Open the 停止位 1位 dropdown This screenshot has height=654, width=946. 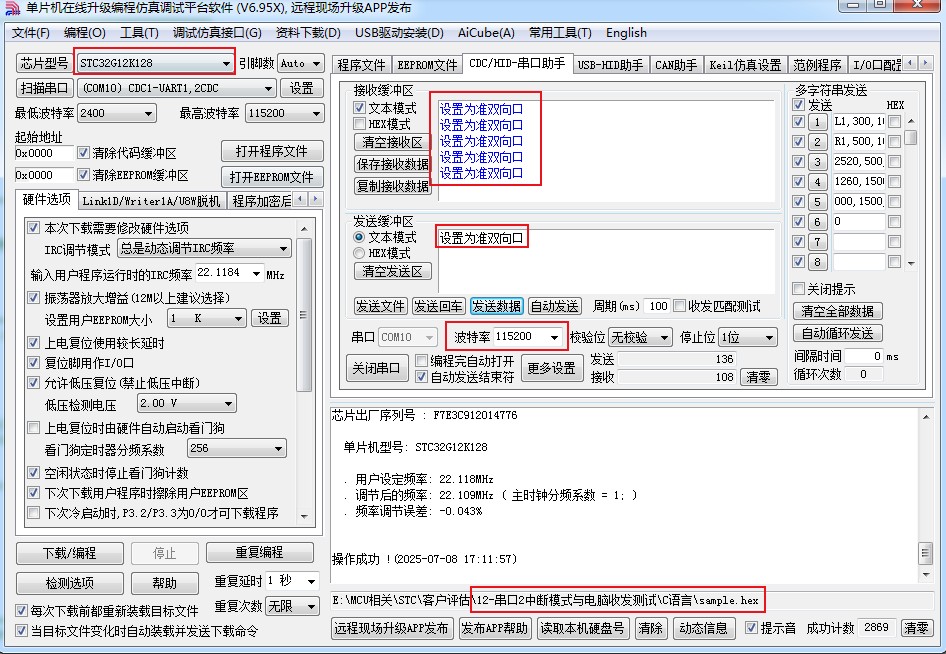click(x=748, y=337)
